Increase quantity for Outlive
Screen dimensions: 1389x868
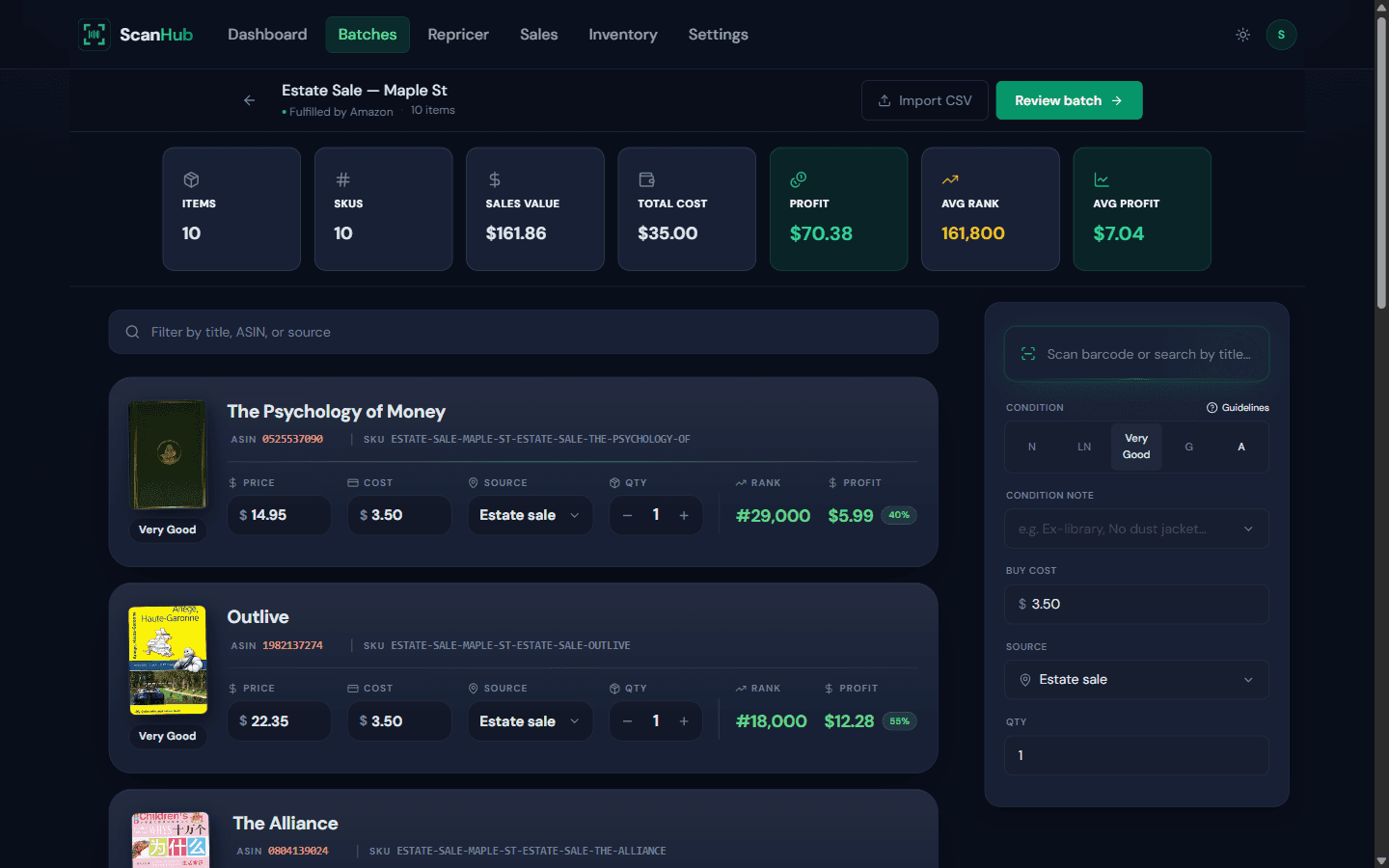click(x=684, y=721)
